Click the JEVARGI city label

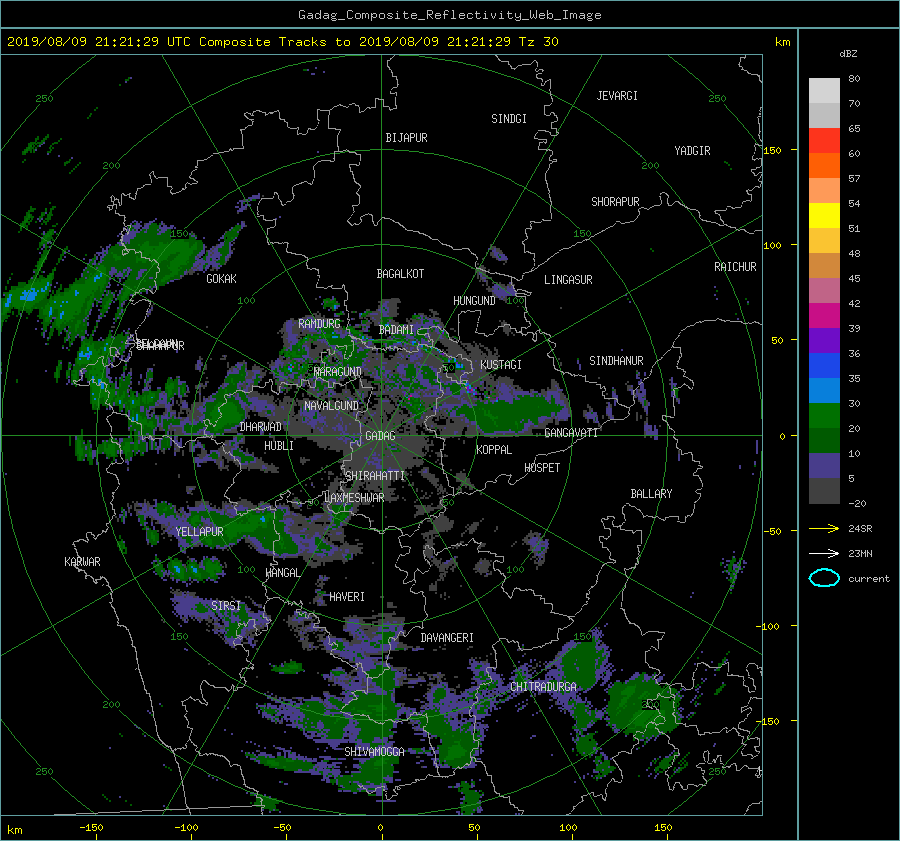pos(617,96)
